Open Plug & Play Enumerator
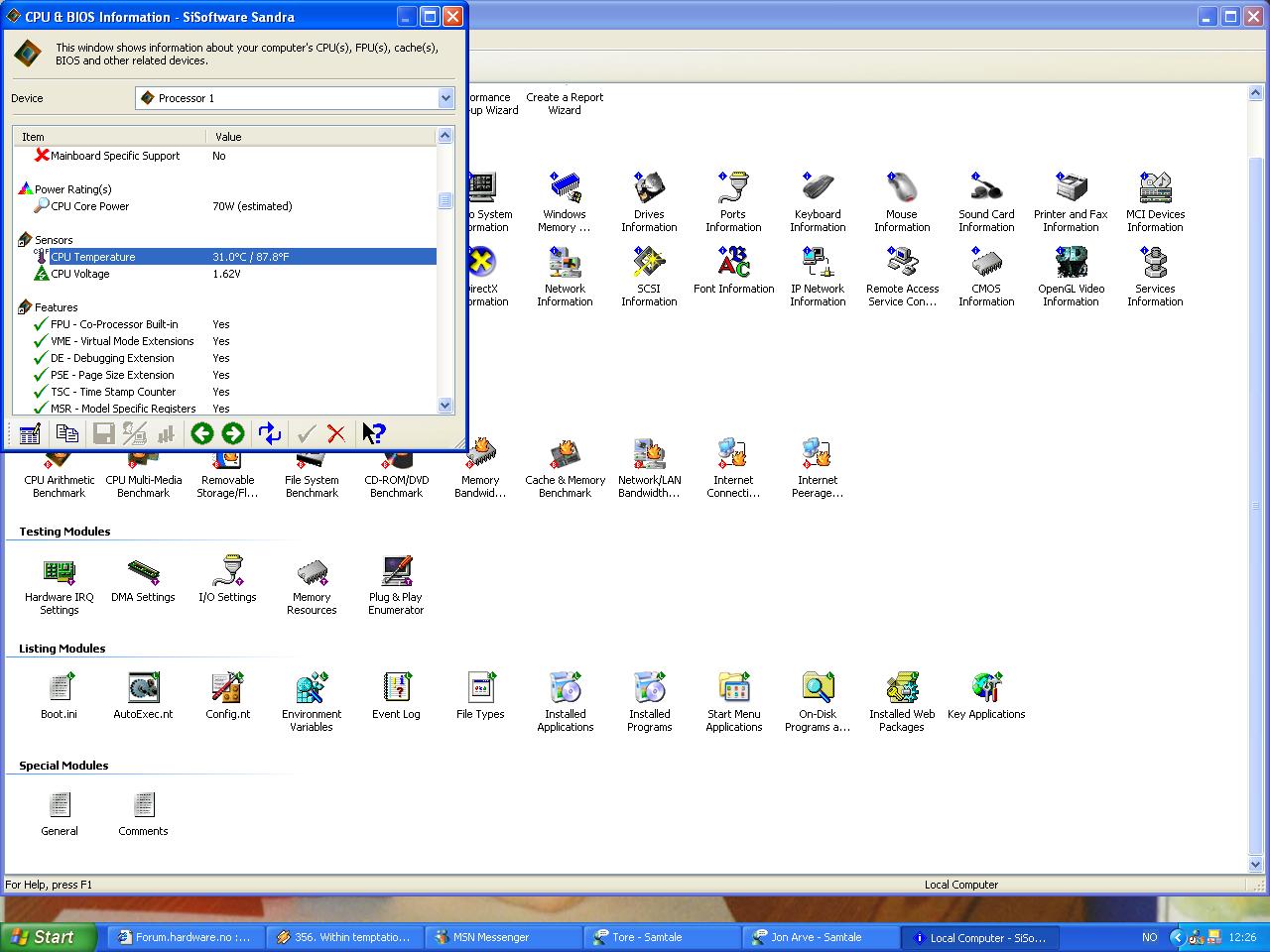Screen dimensions: 1270x952 pos(396,585)
